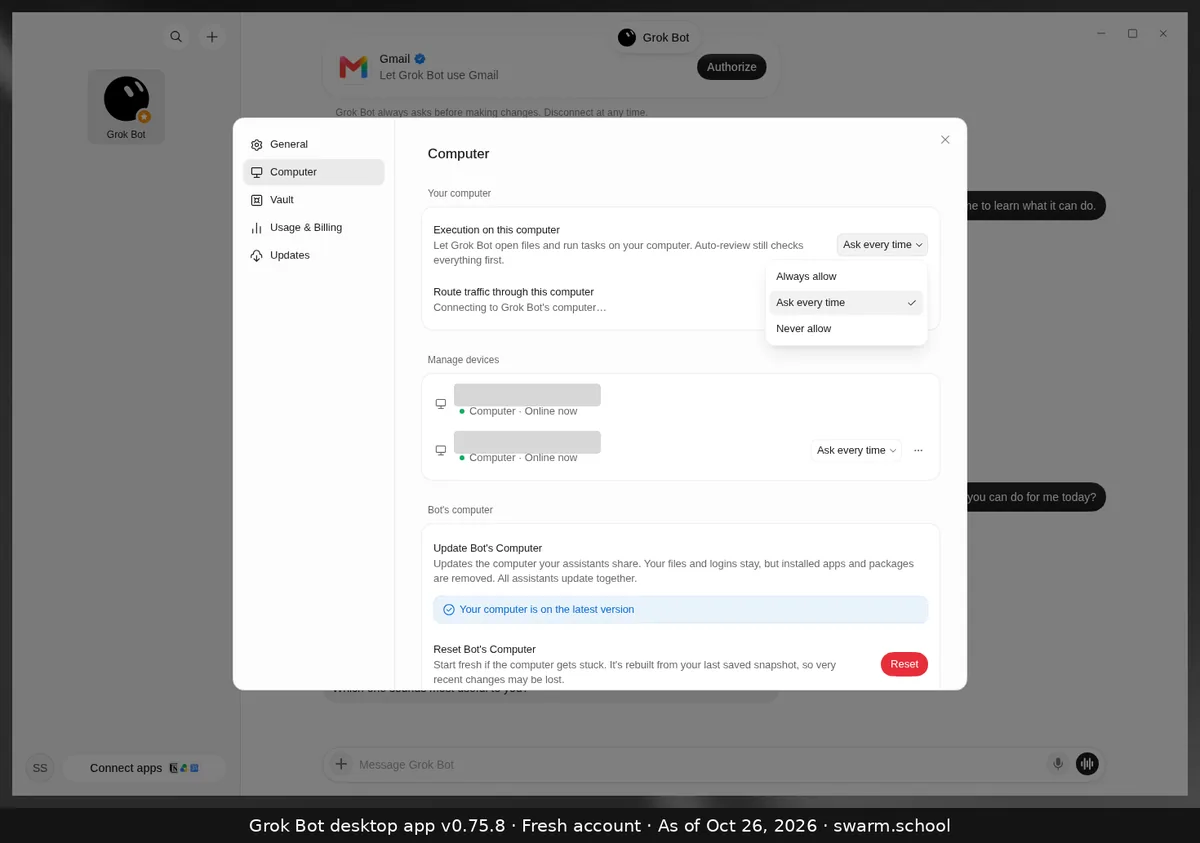
Task: Click the voice waveform button
Action: click(x=1087, y=764)
